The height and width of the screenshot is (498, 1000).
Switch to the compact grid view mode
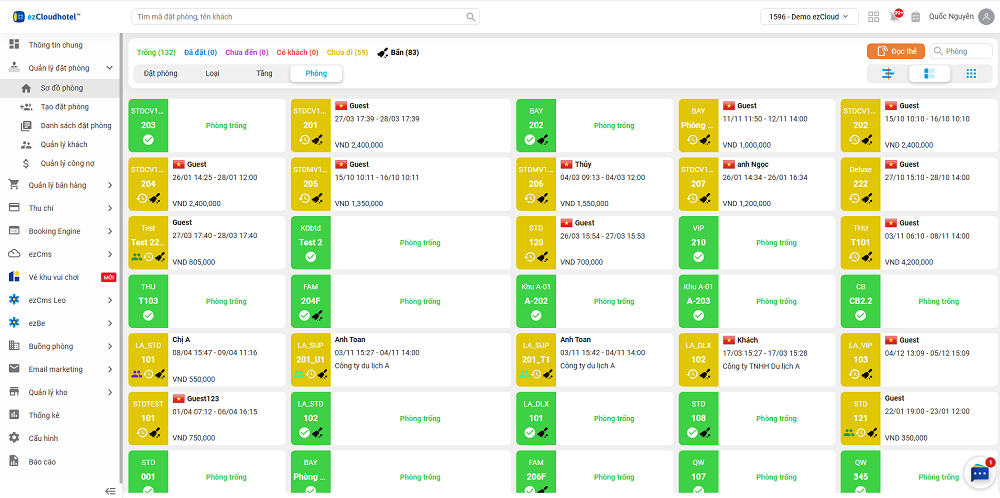(970, 73)
